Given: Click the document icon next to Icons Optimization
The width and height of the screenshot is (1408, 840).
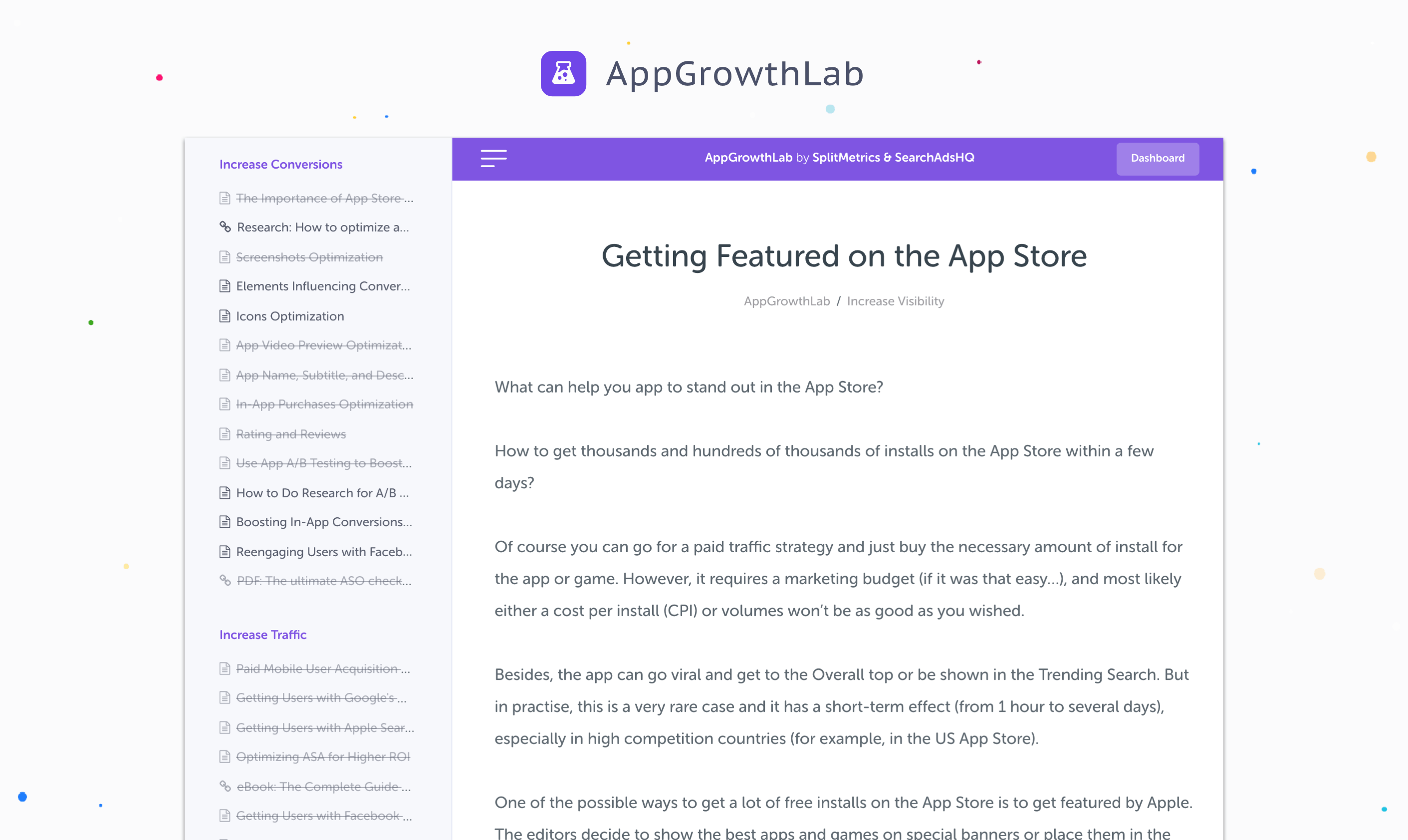Looking at the screenshot, I should pos(224,316).
